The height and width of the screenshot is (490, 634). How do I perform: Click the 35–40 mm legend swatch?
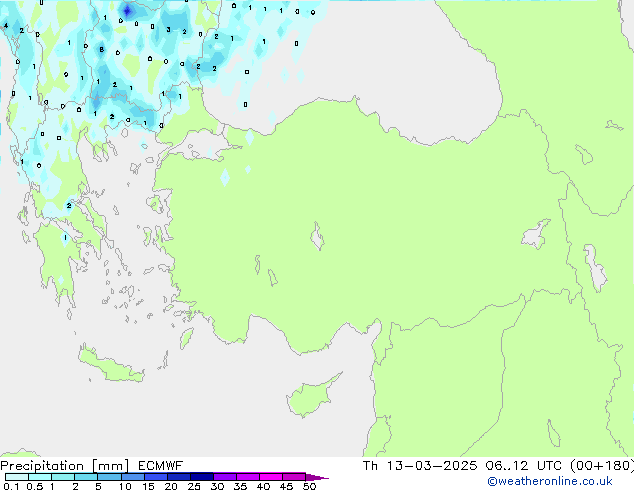click(x=247, y=477)
